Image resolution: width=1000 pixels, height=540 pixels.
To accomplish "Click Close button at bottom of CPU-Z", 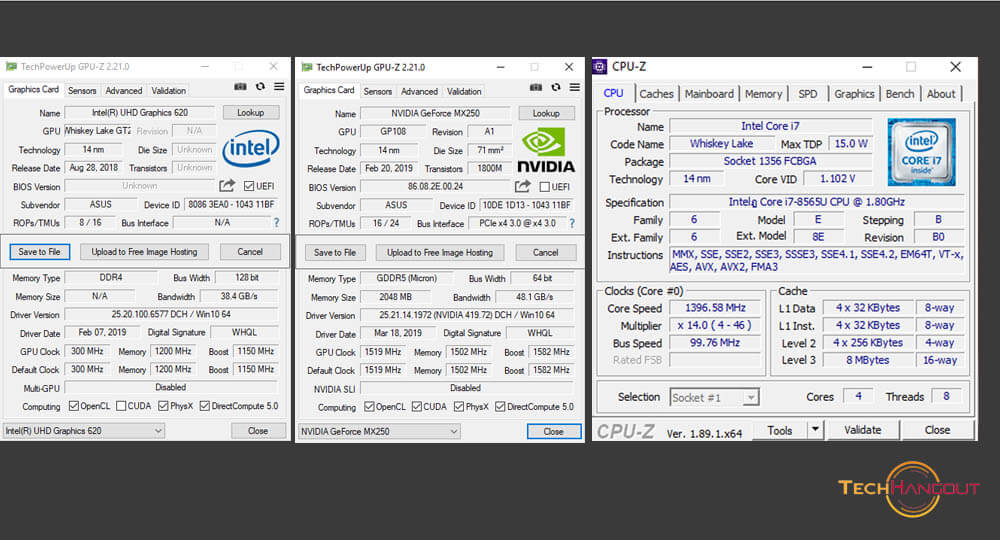I will click(938, 430).
